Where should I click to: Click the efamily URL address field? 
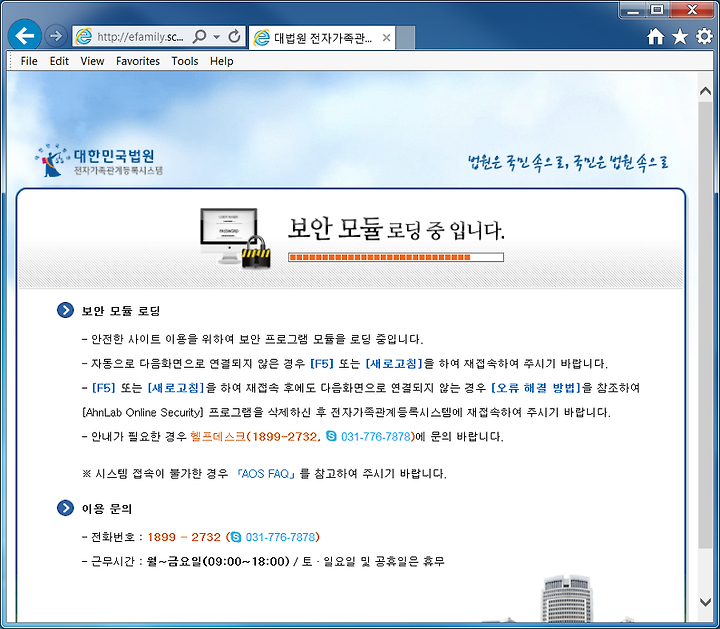click(141, 37)
